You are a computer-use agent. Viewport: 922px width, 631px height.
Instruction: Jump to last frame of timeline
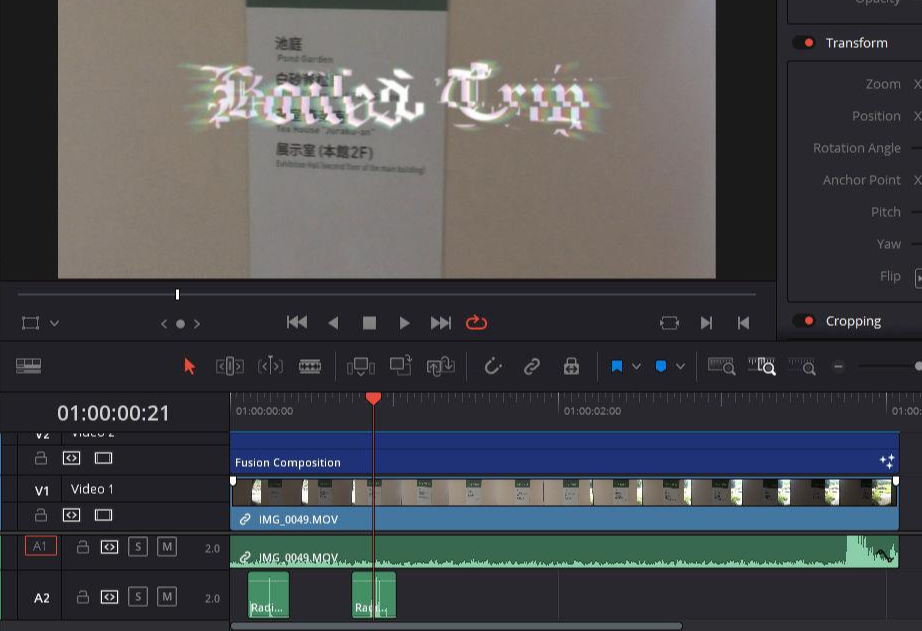click(441, 323)
